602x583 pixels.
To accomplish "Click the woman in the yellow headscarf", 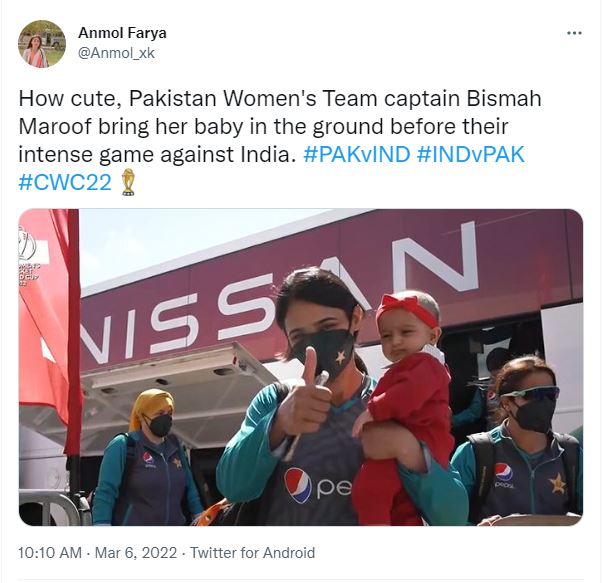I will click(148, 459).
